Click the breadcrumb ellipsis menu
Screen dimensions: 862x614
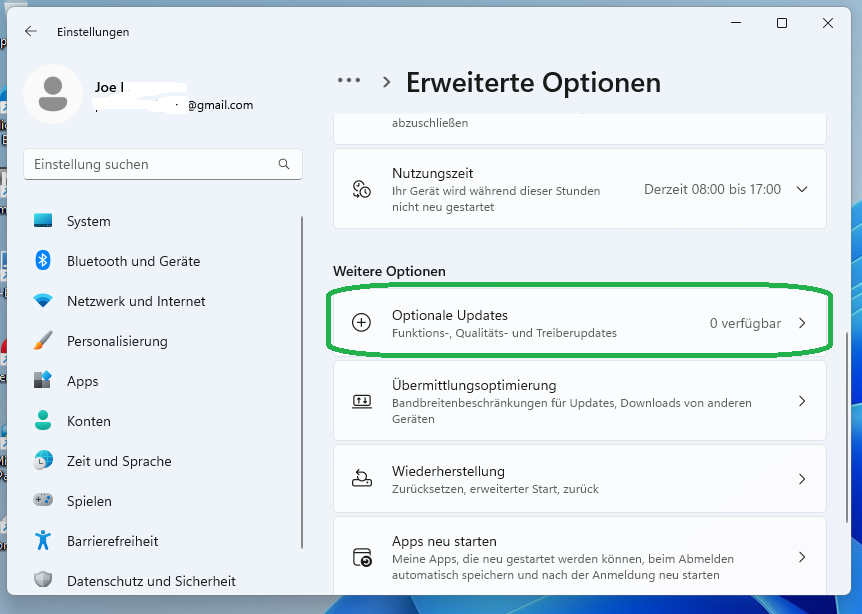tap(349, 82)
